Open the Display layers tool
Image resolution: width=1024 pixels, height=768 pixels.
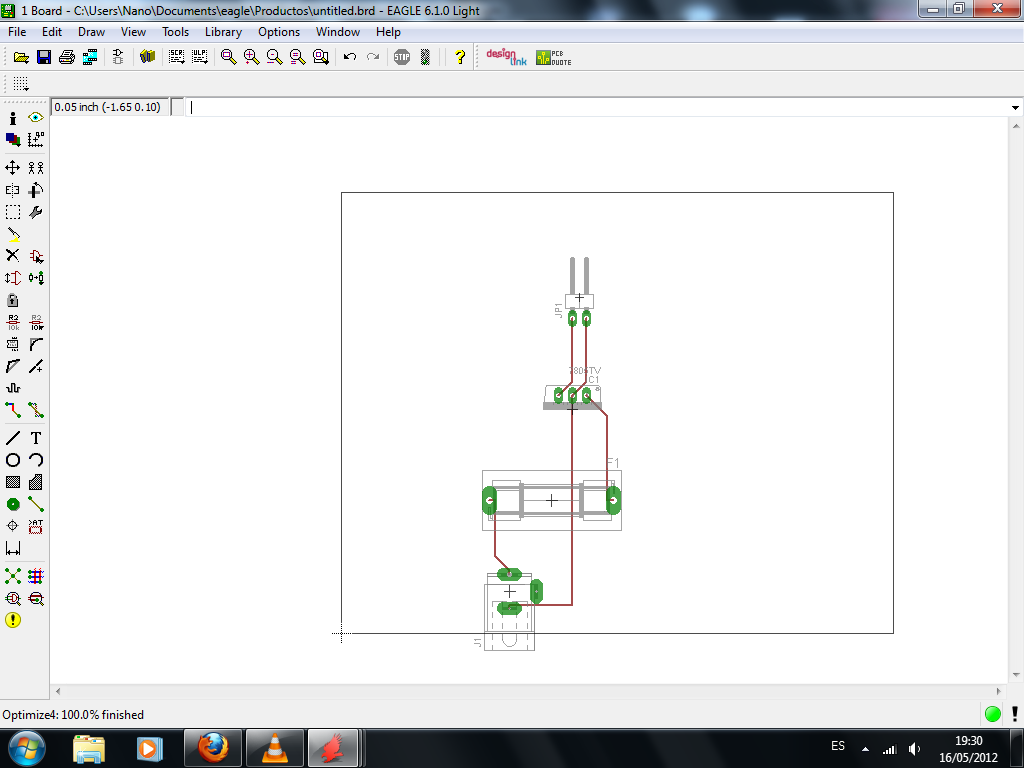point(12,139)
